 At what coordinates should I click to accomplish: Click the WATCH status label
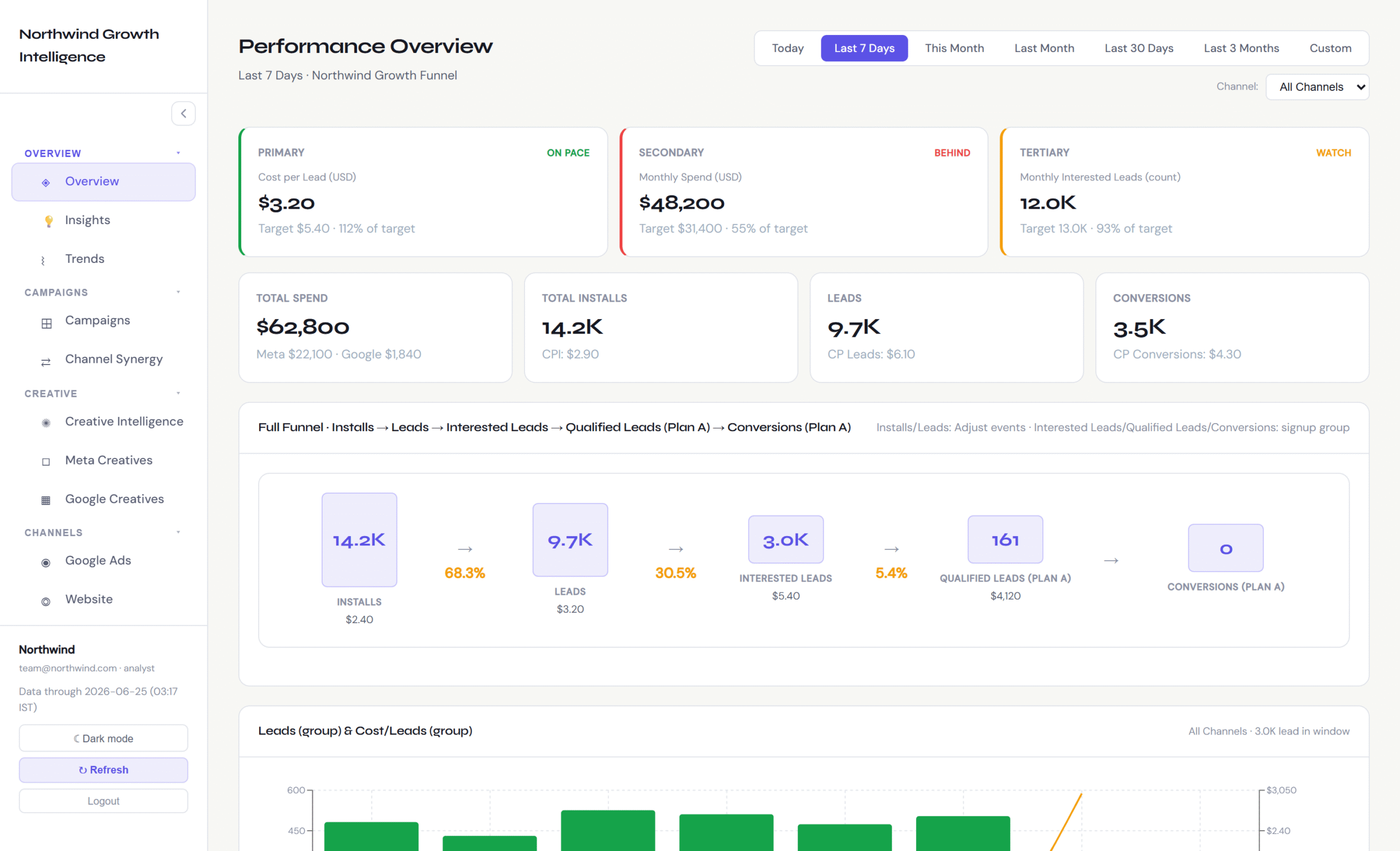[1333, 152]
